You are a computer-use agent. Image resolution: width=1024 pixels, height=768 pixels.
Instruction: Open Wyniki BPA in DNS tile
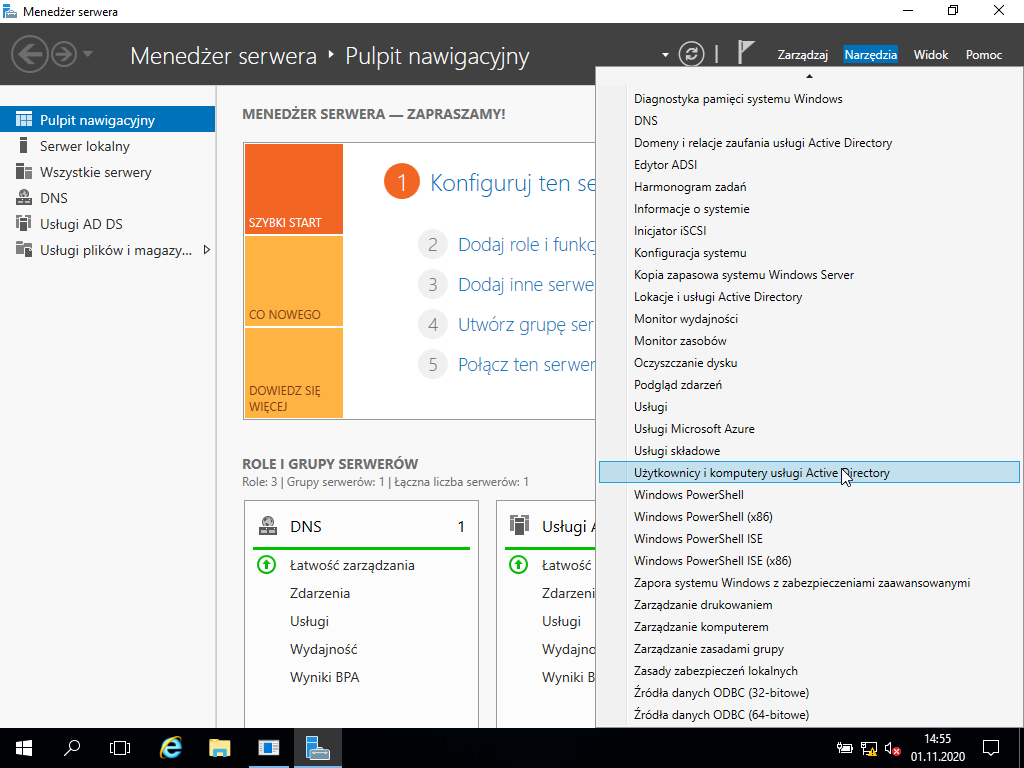coord(325,677)
